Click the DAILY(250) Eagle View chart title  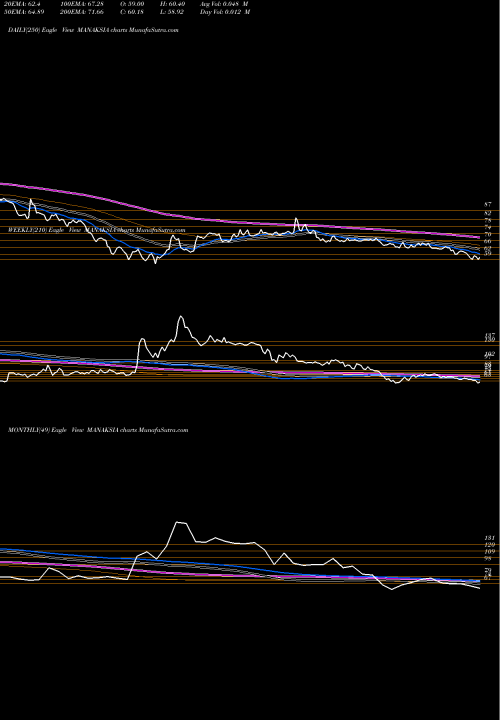click(93, 30)
